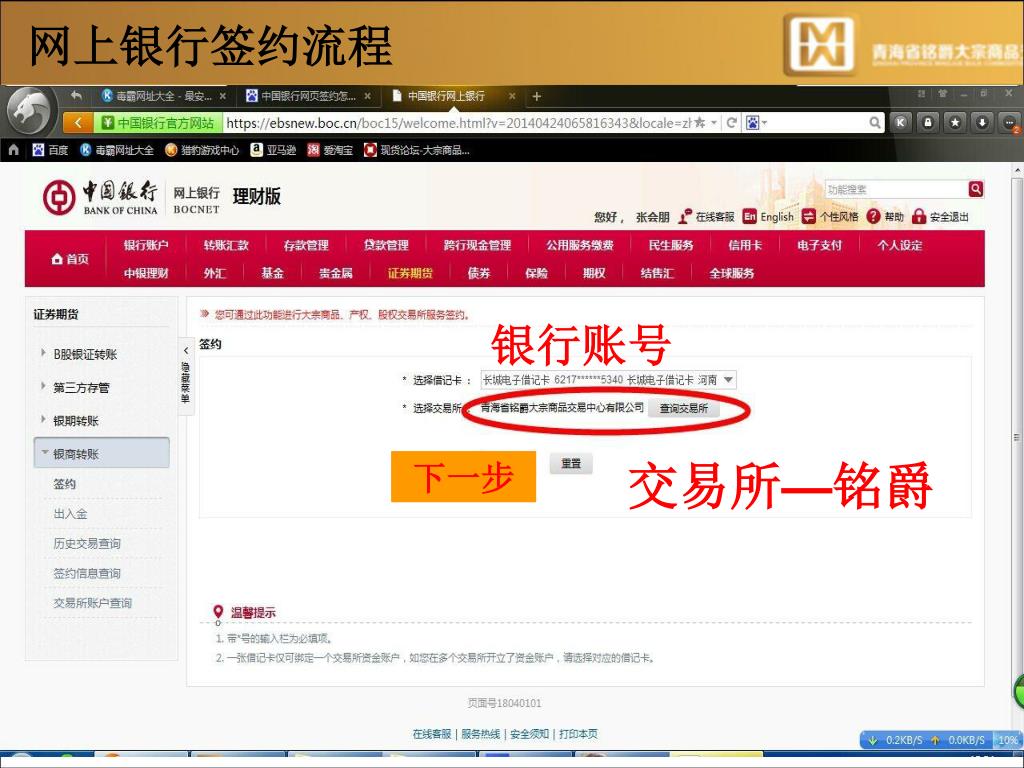The width and height of the screenshot is (1024, 768).
Task: Click the undo arrow icon beside the tabs
Action: tap(76, 95)
